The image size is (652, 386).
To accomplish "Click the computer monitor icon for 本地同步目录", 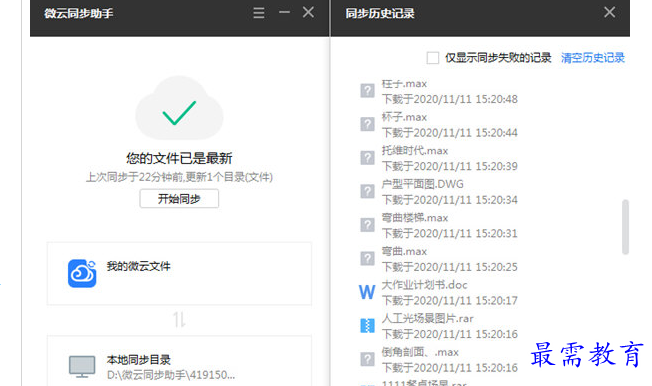I will [x=82, y=367].
